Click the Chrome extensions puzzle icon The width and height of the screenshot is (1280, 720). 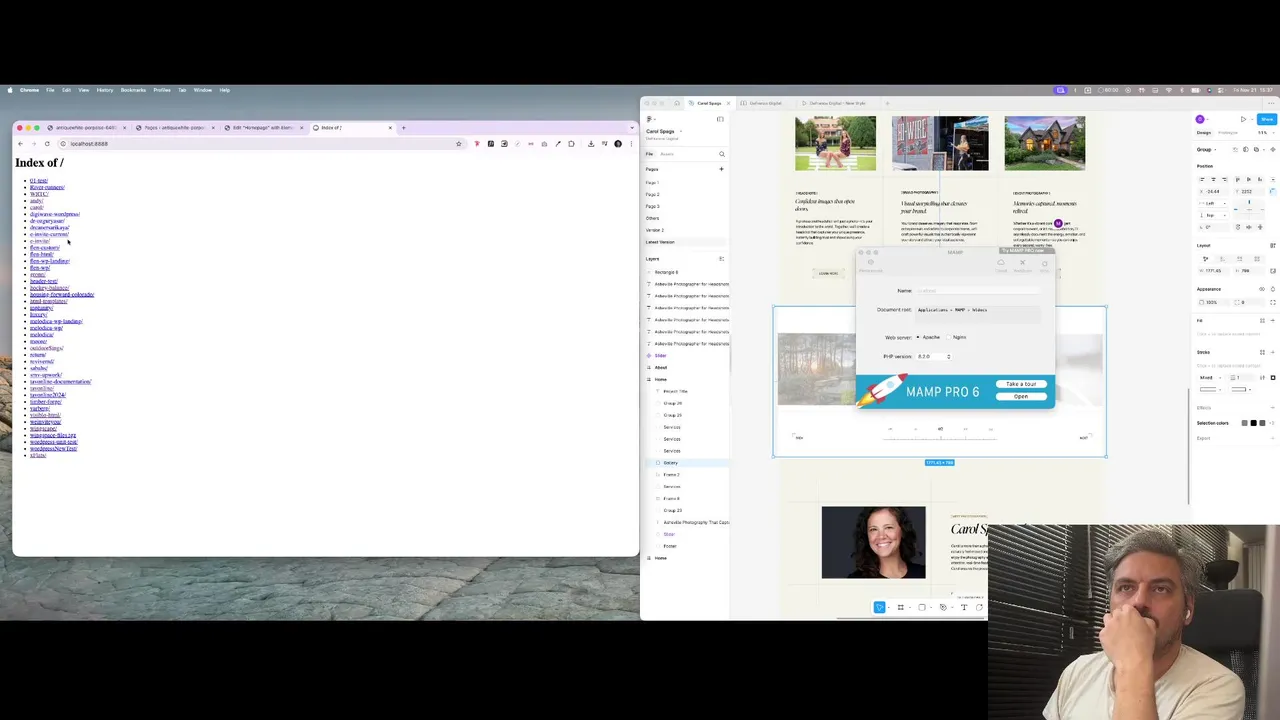[571, 144]
